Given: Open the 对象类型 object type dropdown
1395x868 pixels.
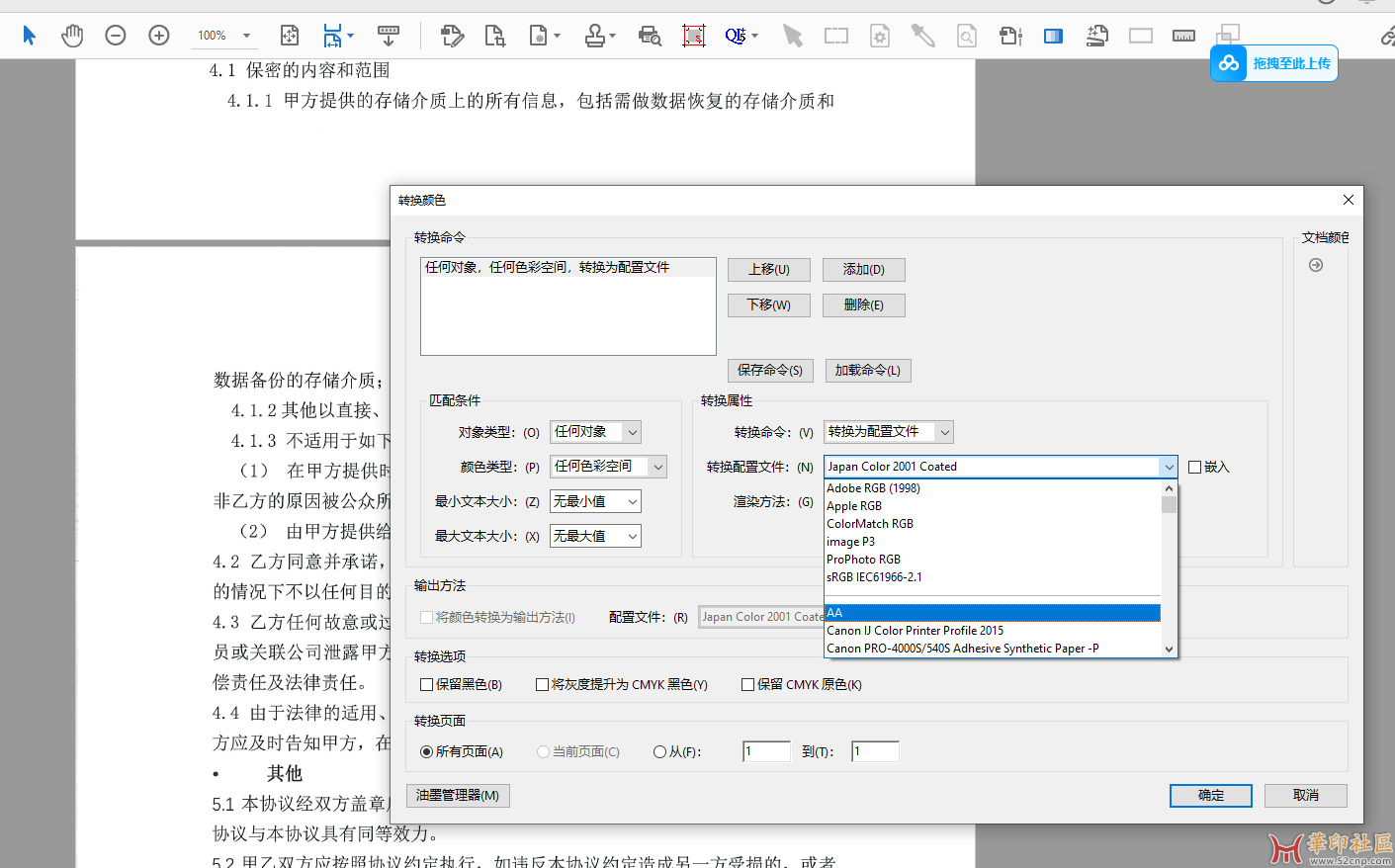Looking at the screenshot, I should click(x=595, y=432).
